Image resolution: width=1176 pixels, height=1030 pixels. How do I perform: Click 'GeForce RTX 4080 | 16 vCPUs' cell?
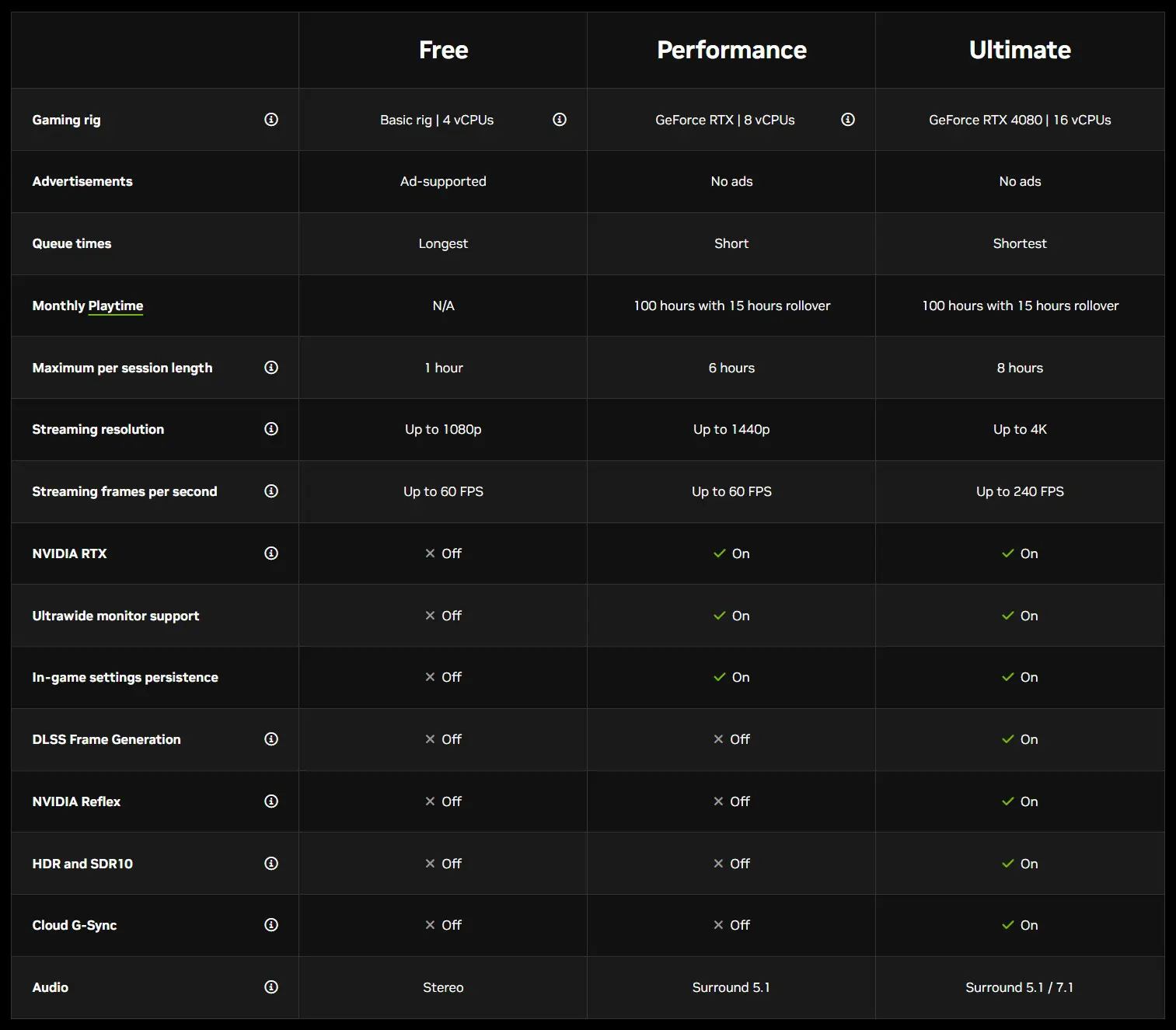[x=1020, y=120]
